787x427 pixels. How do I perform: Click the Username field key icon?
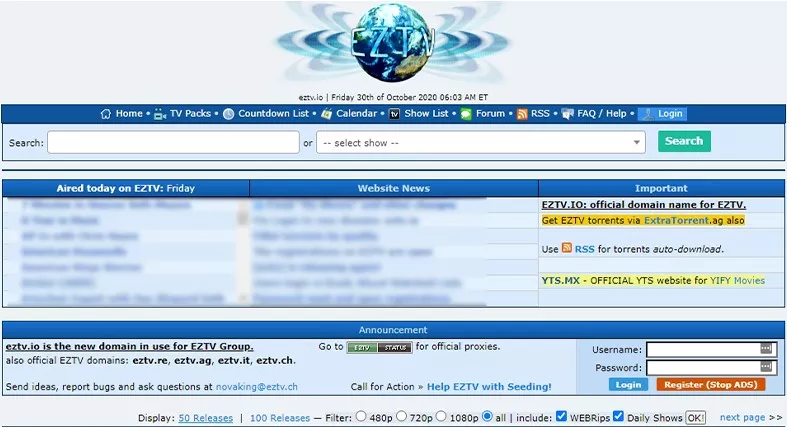pyautogui.click(x=766, y=349)
